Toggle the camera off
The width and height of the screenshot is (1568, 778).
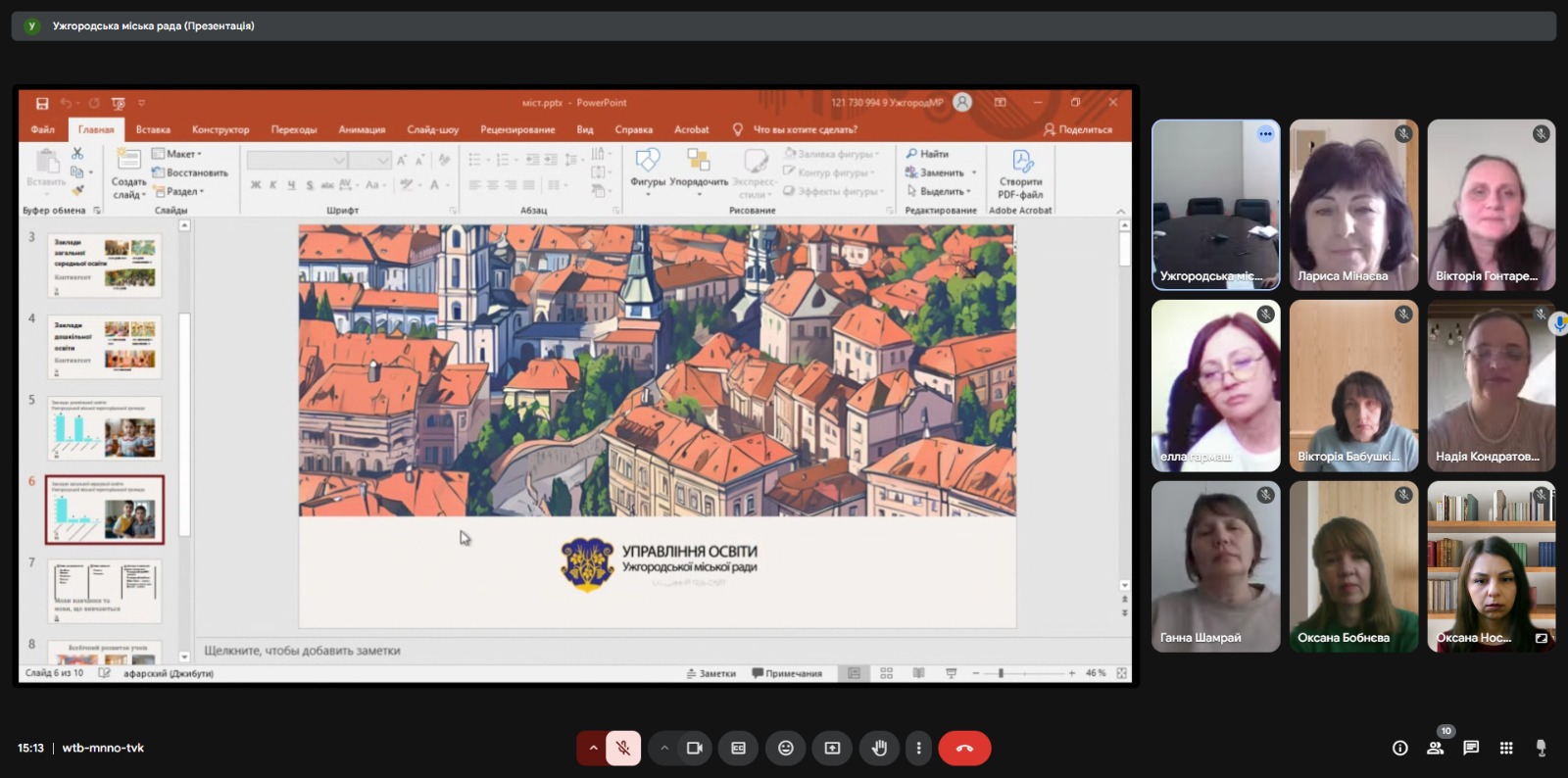click(695, 748)
